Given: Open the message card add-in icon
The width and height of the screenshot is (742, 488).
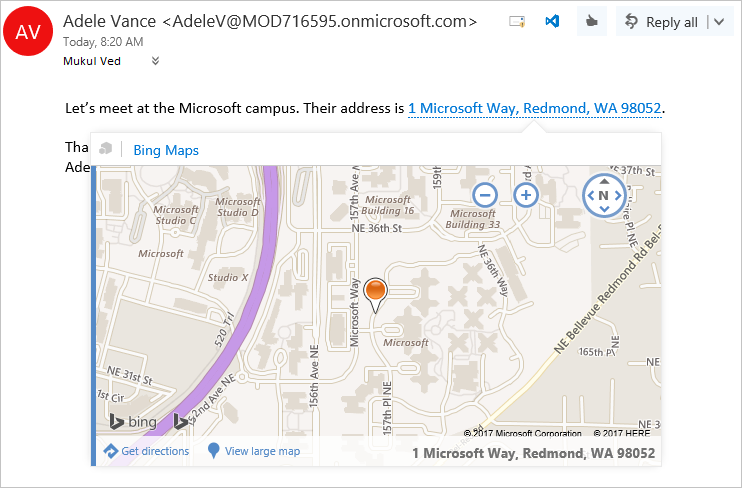Looking at the screenshot, I should pos(517,21).
